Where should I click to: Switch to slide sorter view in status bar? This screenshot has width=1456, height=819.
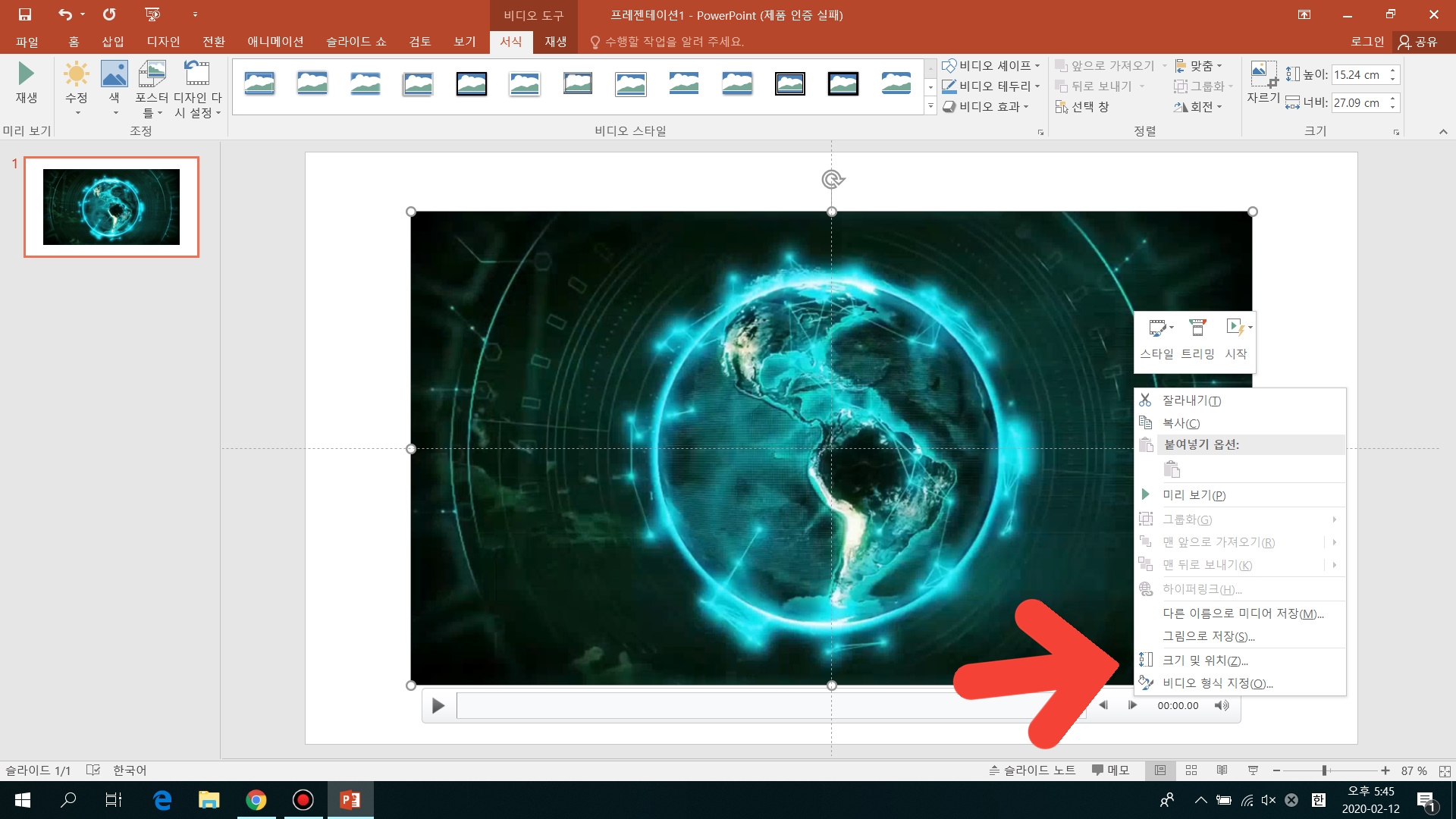click(x=1191, y=770)
